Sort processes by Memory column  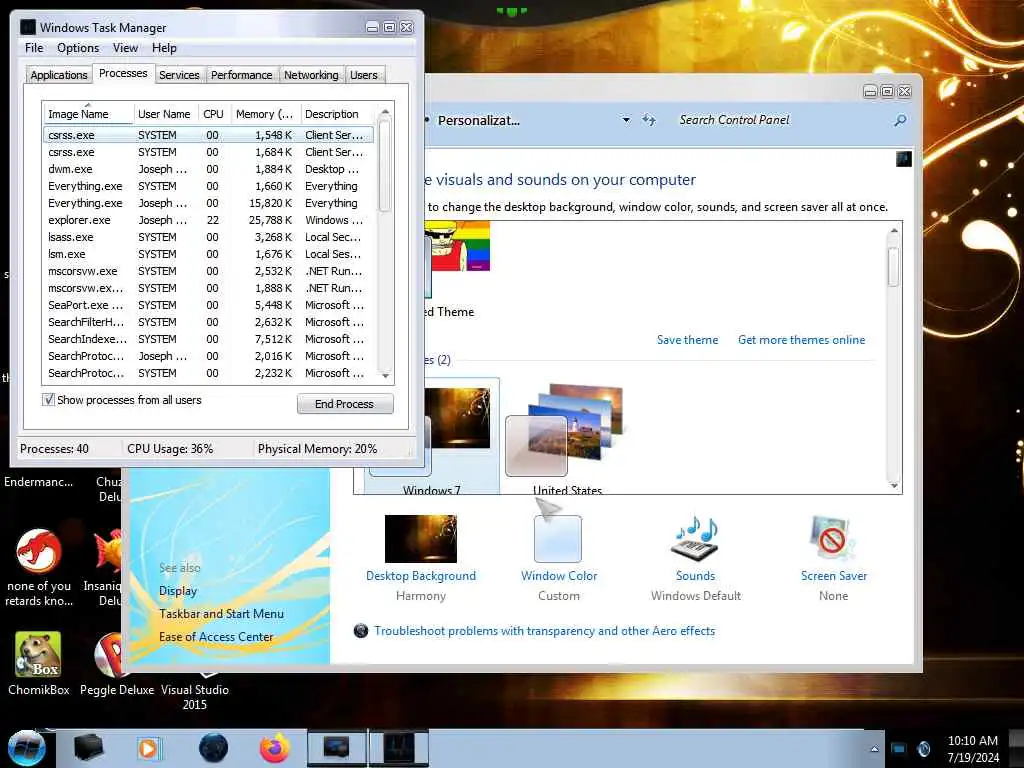pyautogui.click(x=264, y=114)
